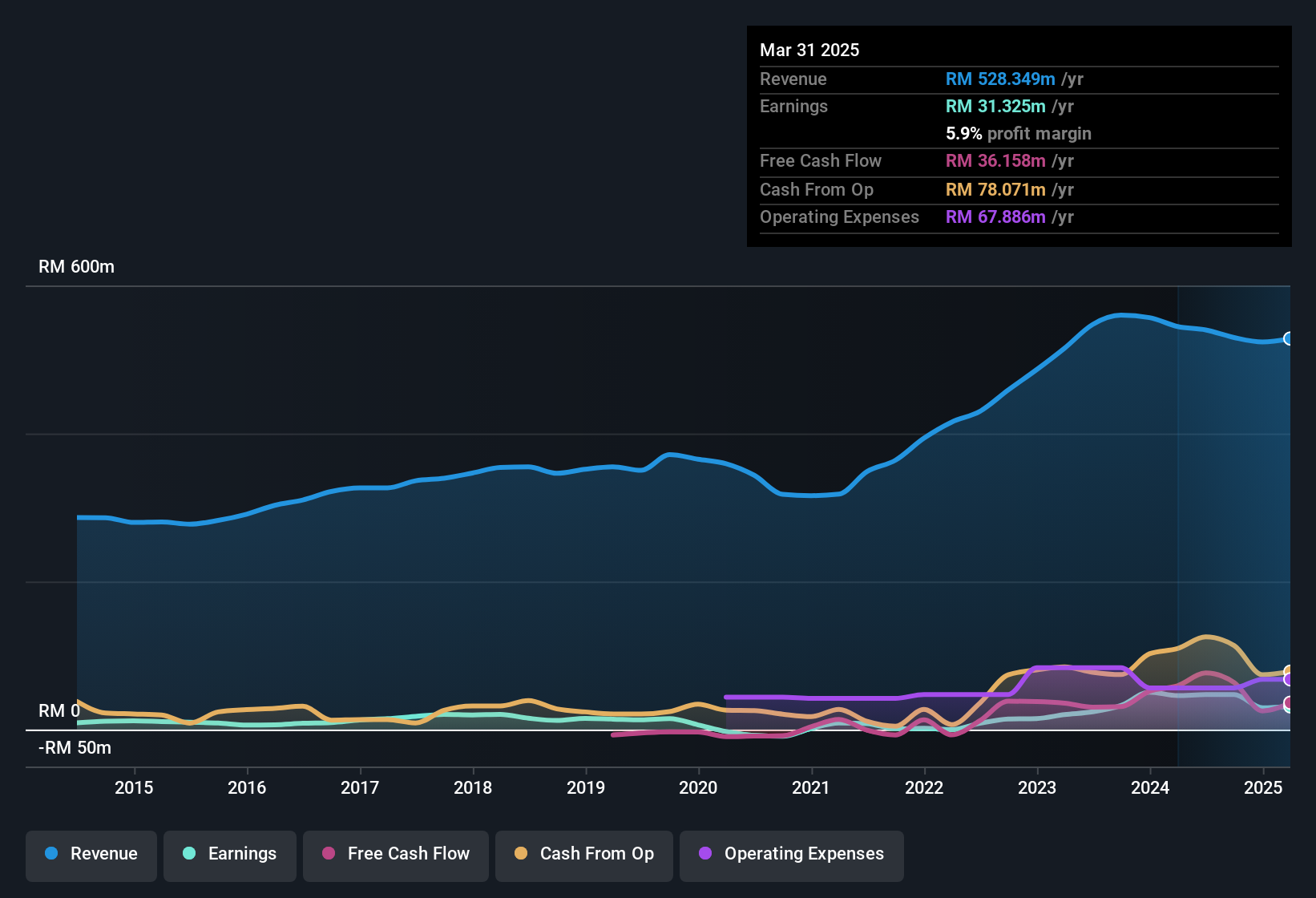The image size is (1316, 898).
Task: Expand the Cash From Op legend entry
Action: 583,854
